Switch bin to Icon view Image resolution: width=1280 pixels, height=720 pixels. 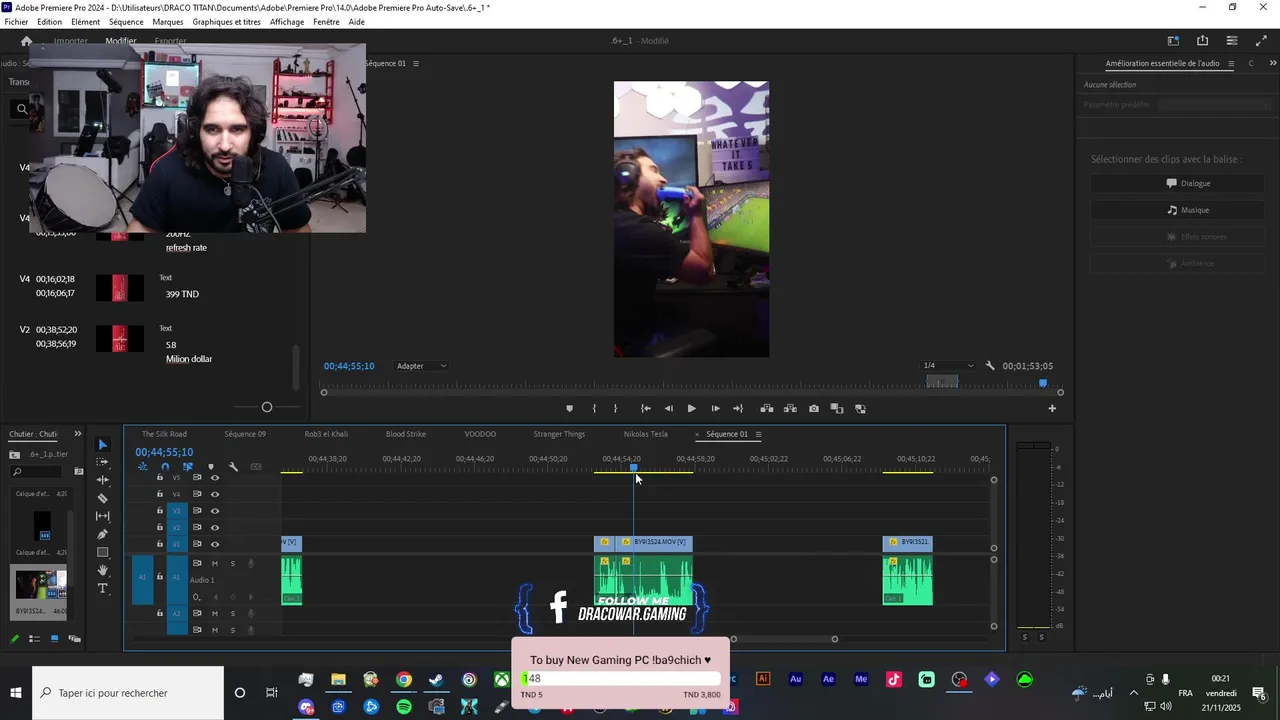pos(54,638)
